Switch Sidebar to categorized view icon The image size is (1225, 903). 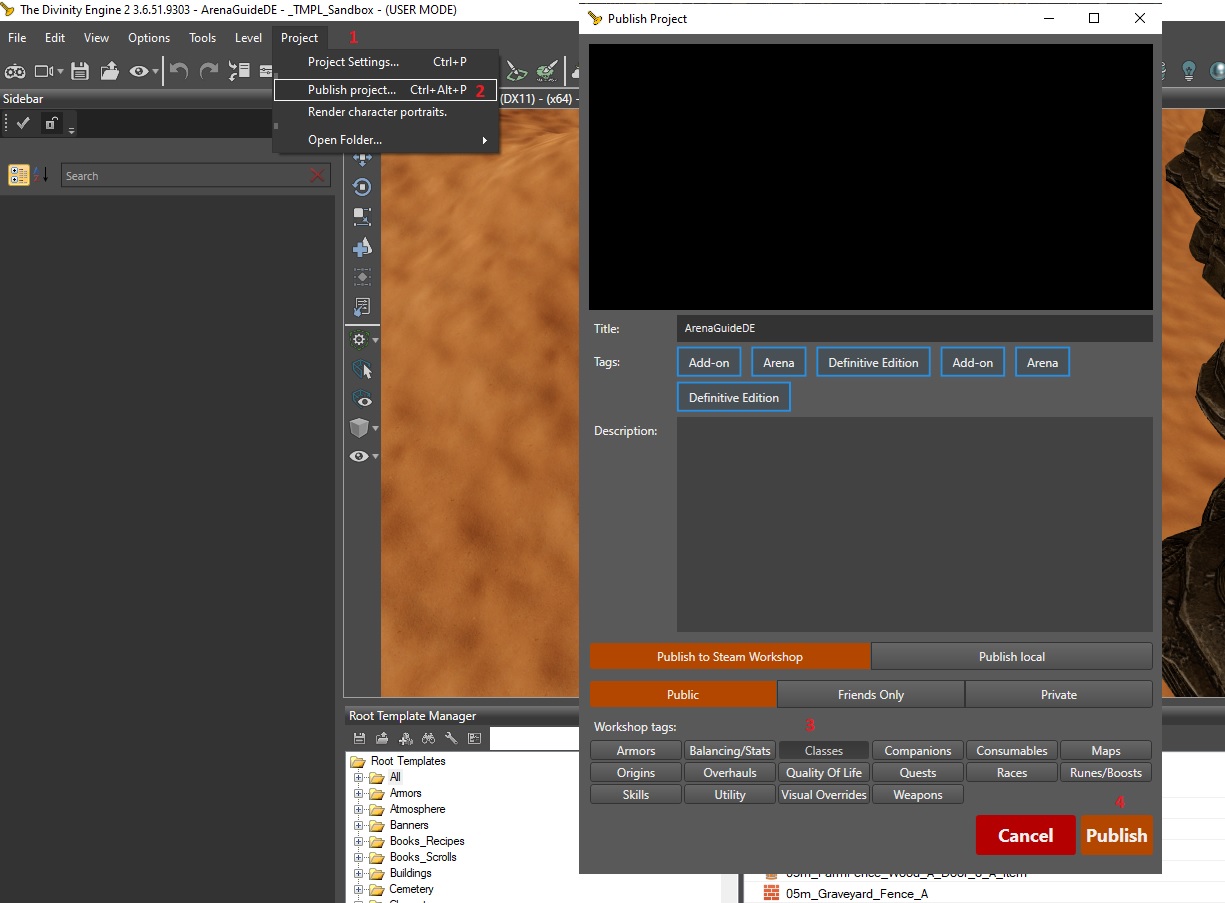[x=19, y=175]
